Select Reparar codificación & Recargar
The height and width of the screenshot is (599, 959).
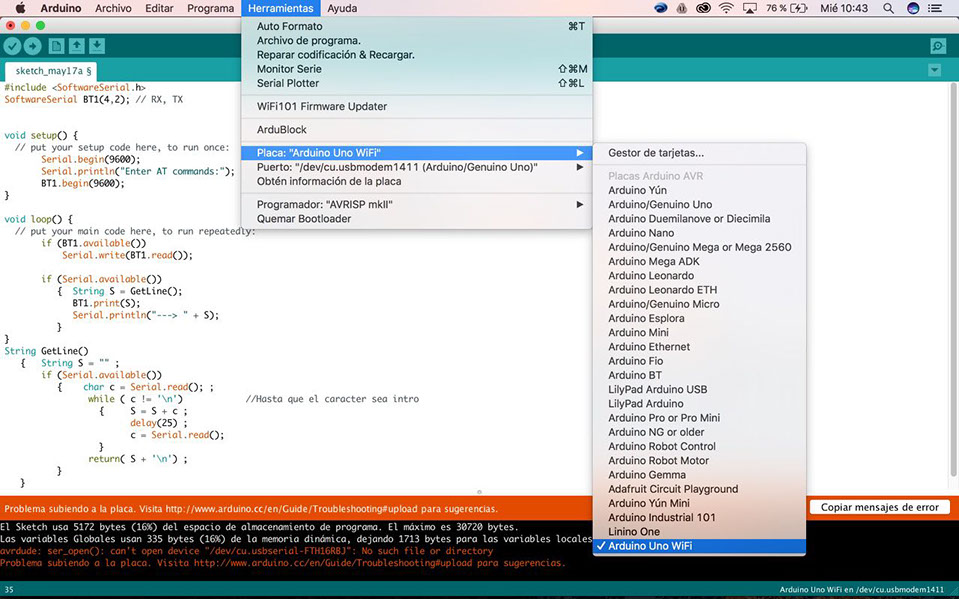417,54
